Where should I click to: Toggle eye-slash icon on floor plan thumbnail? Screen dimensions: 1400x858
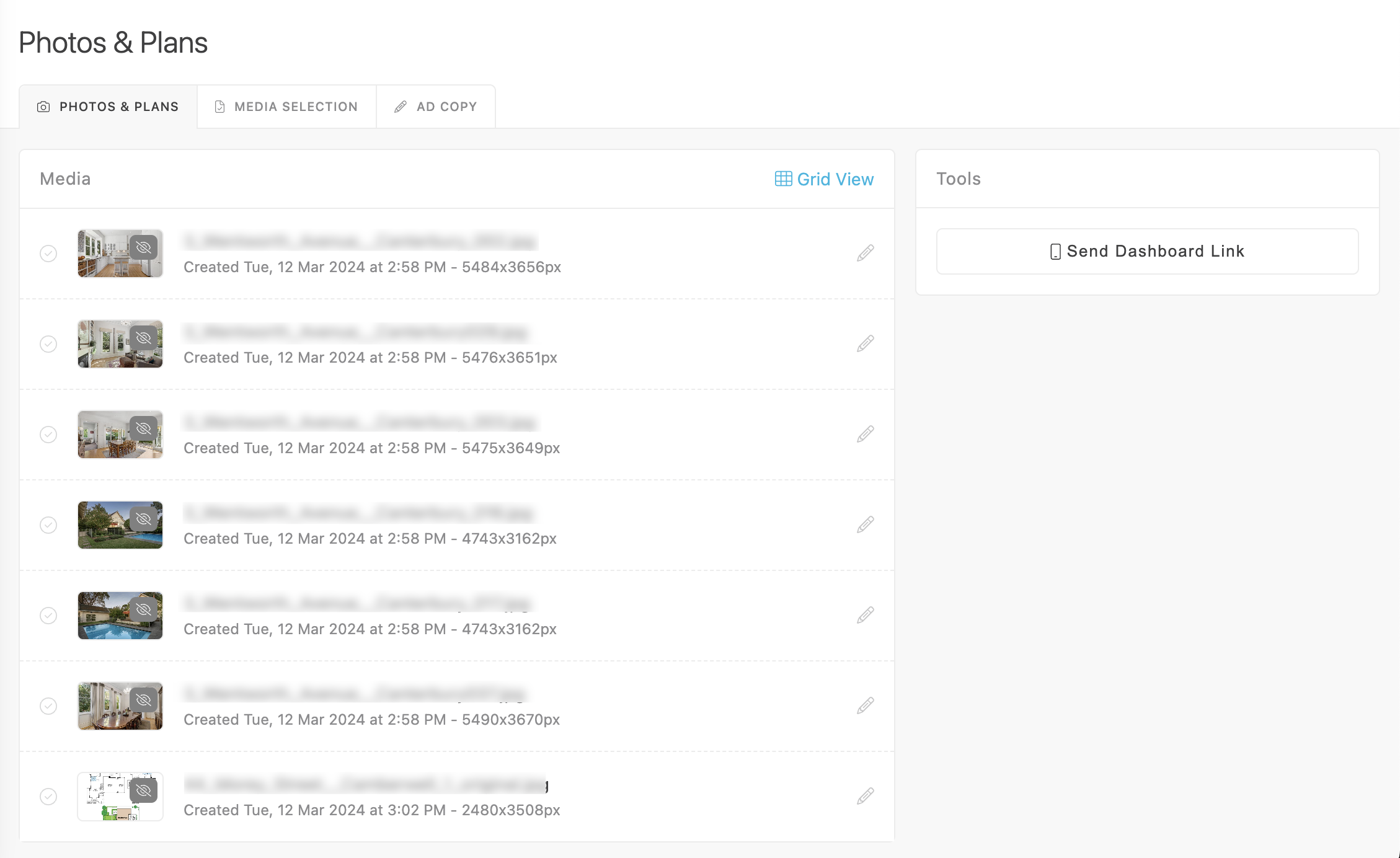click(x=143, y=790)
